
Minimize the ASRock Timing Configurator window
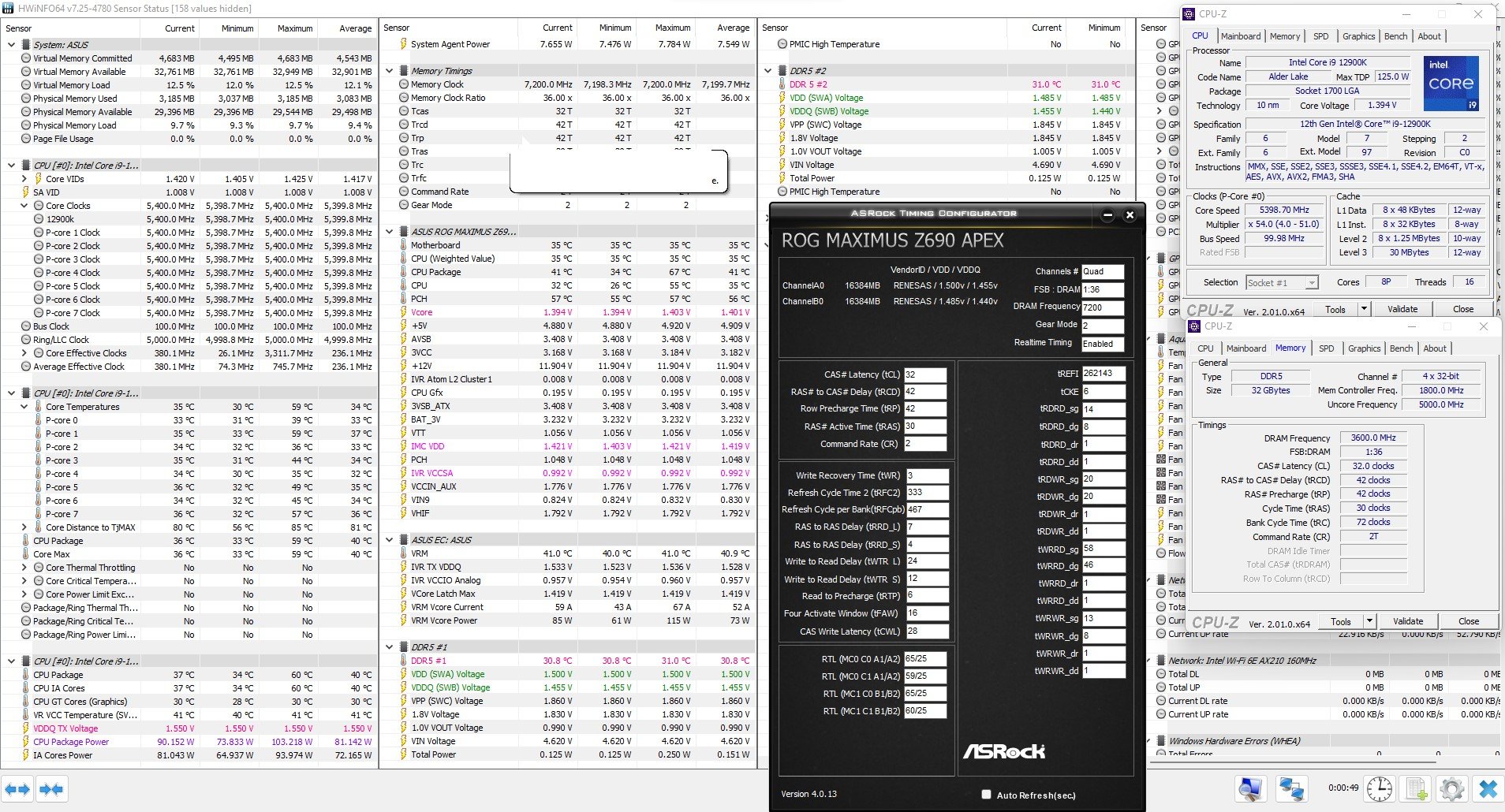click(1107, 214)
